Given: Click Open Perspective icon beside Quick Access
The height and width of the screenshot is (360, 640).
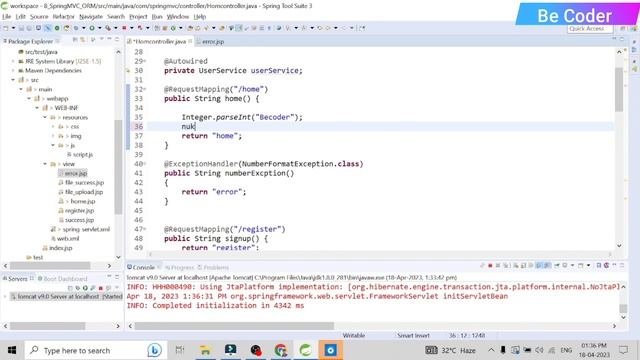Looking at the screenshot, I should pyautogui.click(x=623, y=29).
